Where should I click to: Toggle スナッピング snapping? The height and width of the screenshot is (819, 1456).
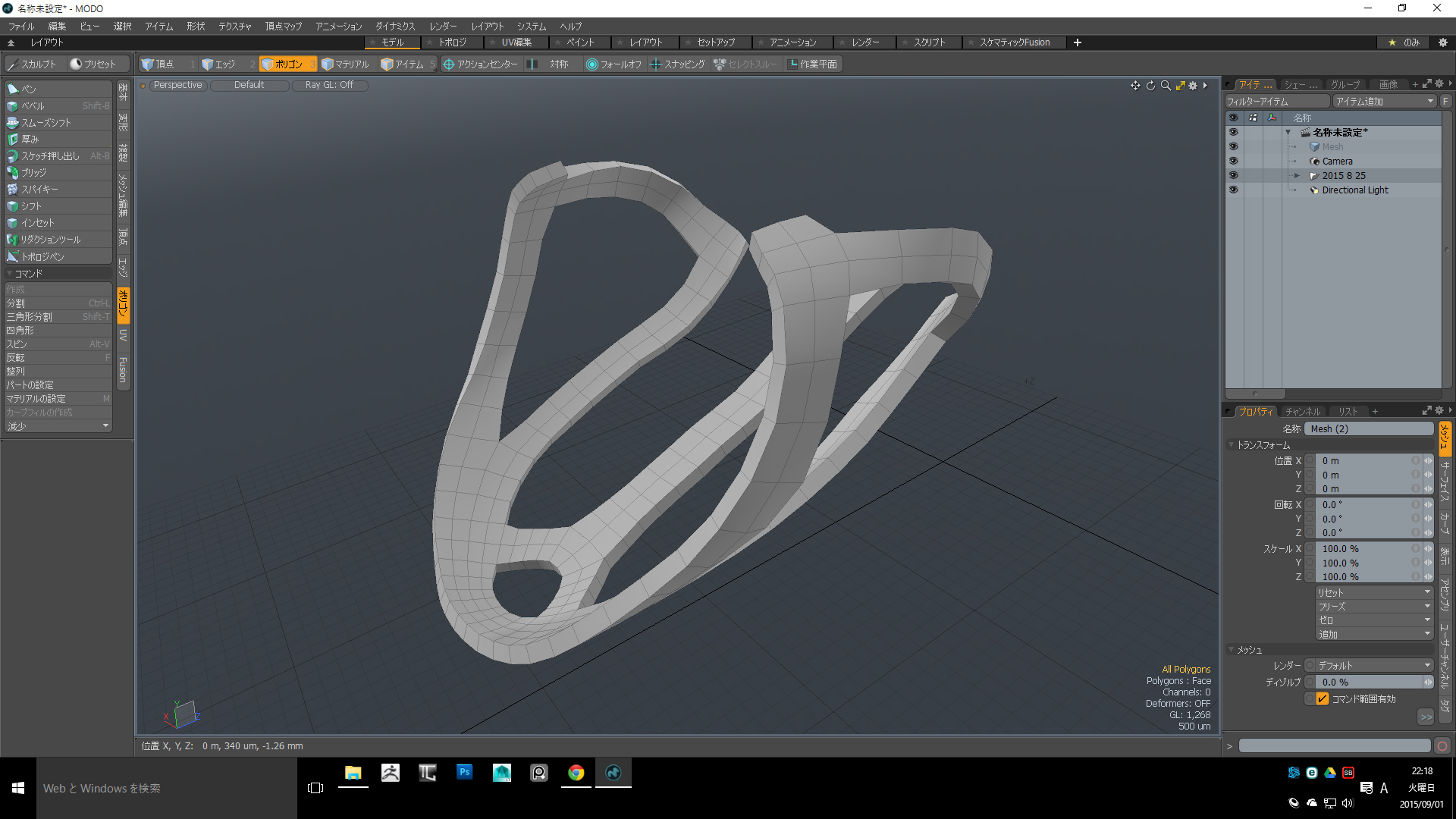coord(678,64)
